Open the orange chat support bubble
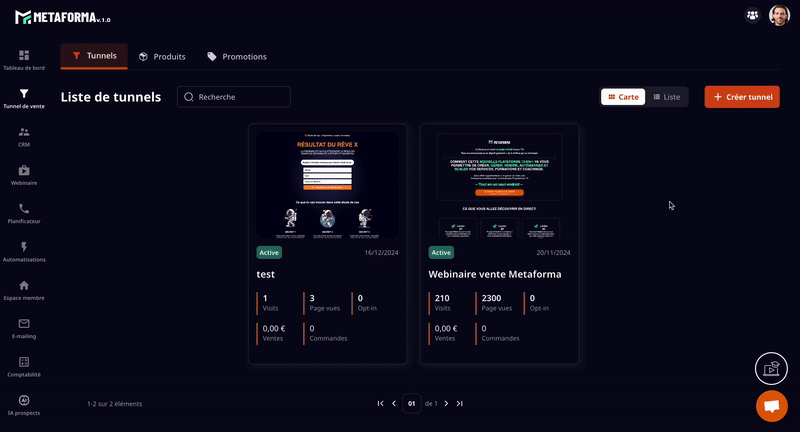800x432 pixels. [771, 406]
